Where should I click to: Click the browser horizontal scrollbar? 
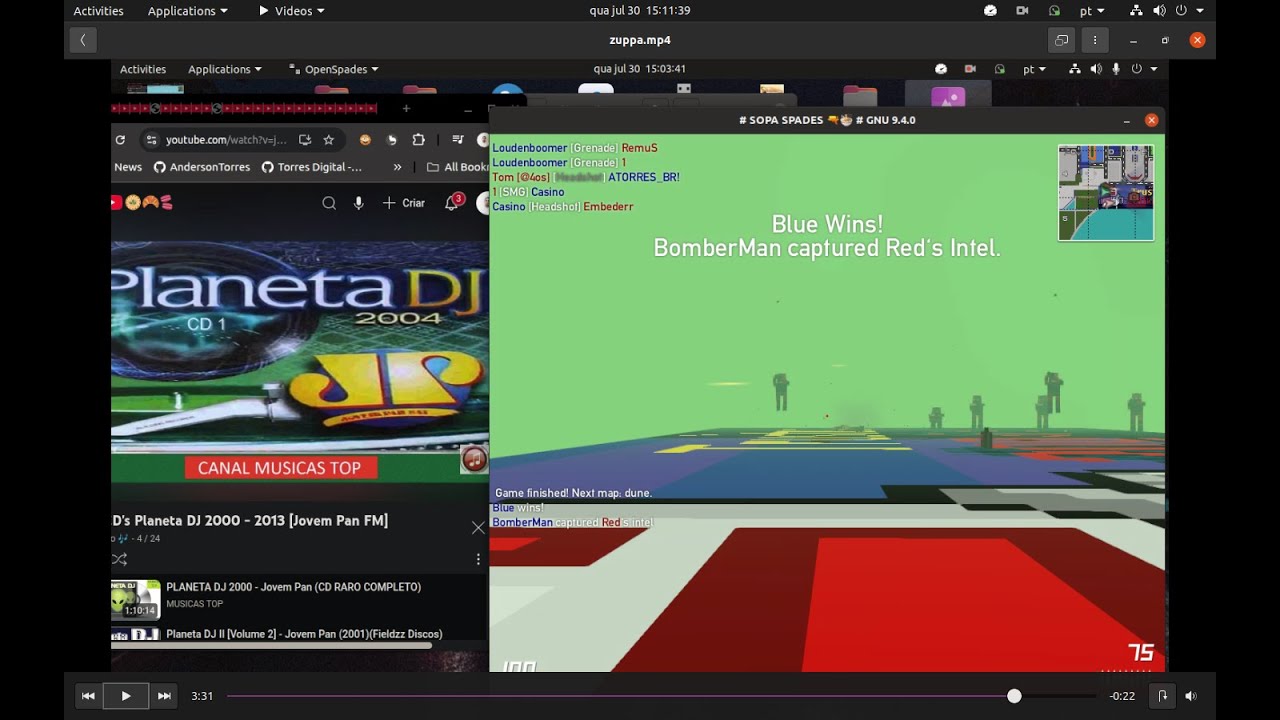(272, 646)
